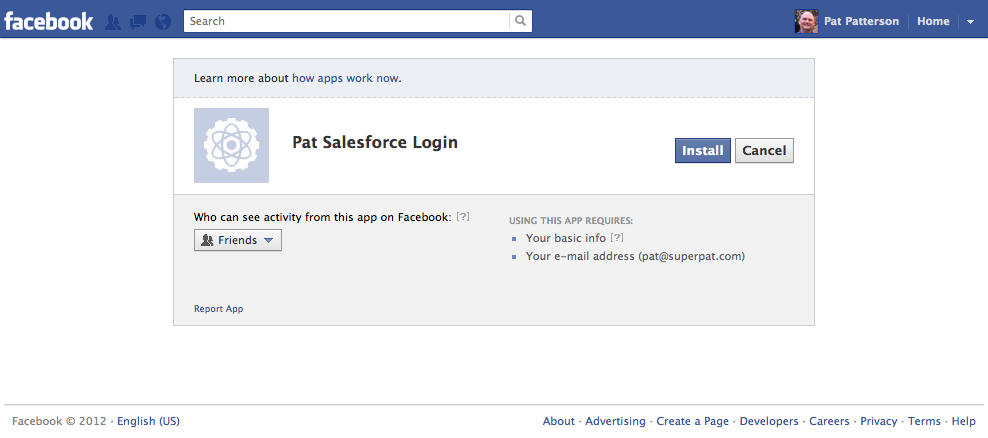Open About footer link
This screenshot has width=988, height=438.
pyautogui.click(x=558, y=421)
